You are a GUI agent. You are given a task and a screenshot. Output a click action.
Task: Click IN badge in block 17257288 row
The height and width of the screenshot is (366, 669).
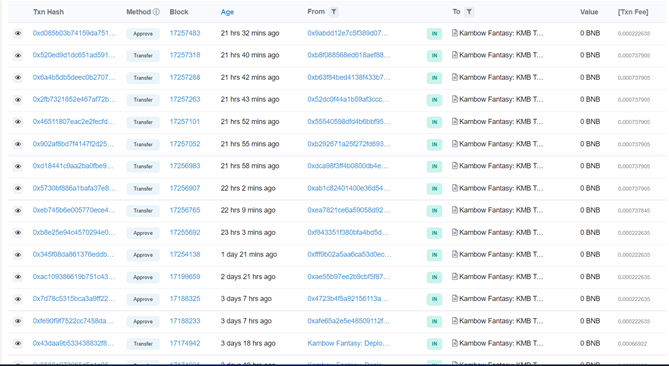point(434,78)
